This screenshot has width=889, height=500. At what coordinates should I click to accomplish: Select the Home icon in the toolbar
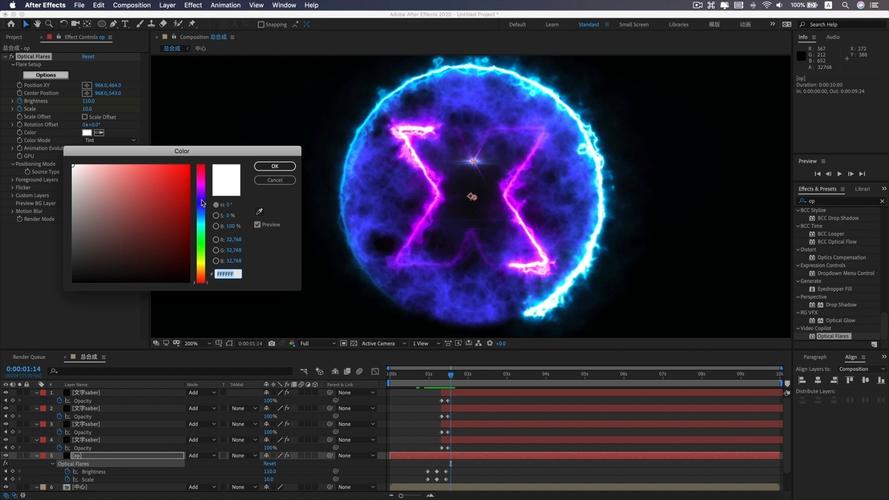pyautogui.click(x=11, y=24)
